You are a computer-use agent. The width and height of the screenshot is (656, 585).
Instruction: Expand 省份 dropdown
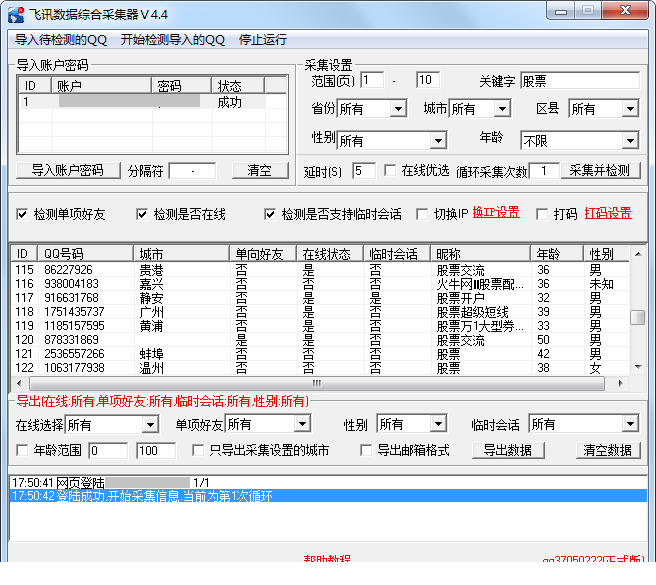click(399, 109)
